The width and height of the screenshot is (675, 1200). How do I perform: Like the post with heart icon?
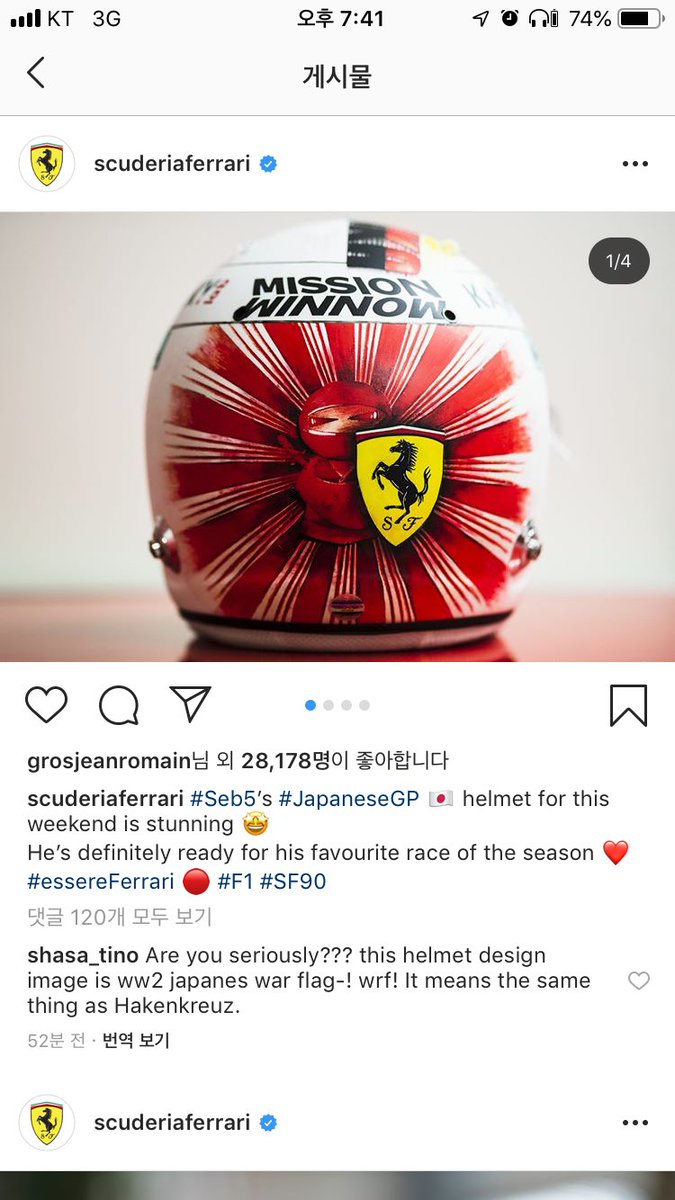click(x=46, y=706)
